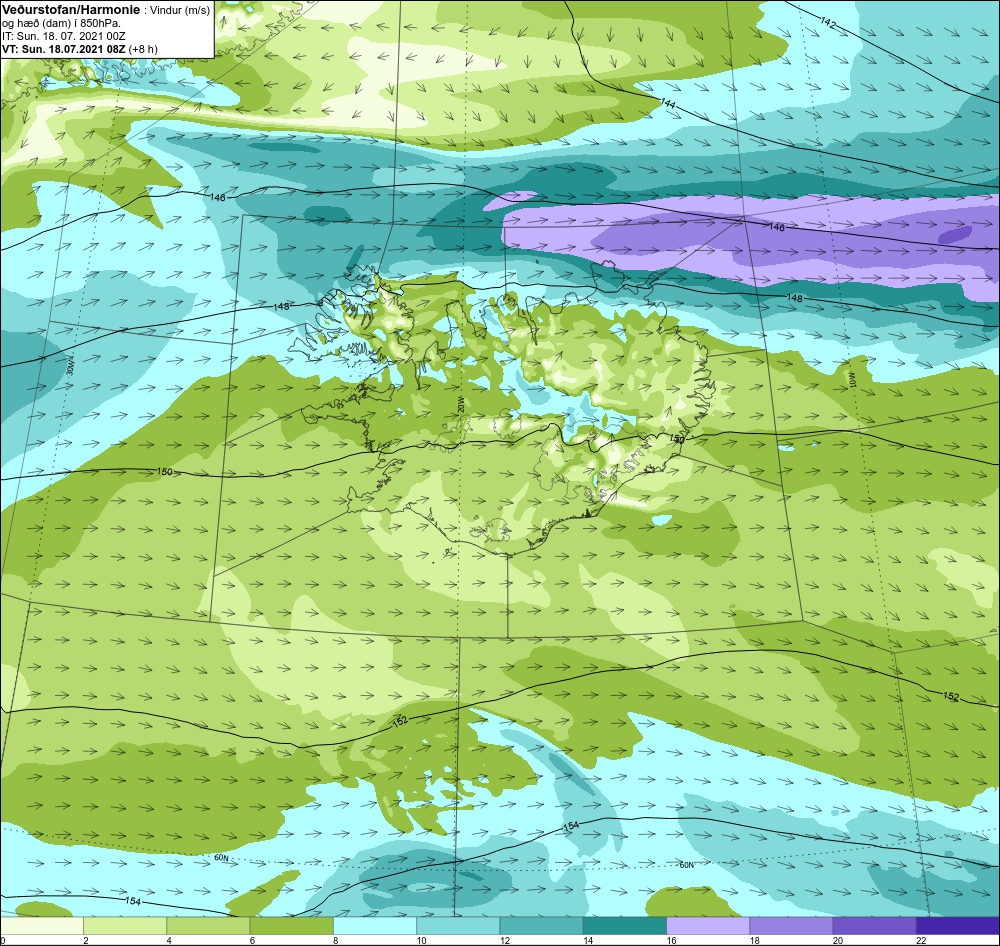Click the legend value "8"
Viewport: 1000px width, 946px height.
[335, 940]
